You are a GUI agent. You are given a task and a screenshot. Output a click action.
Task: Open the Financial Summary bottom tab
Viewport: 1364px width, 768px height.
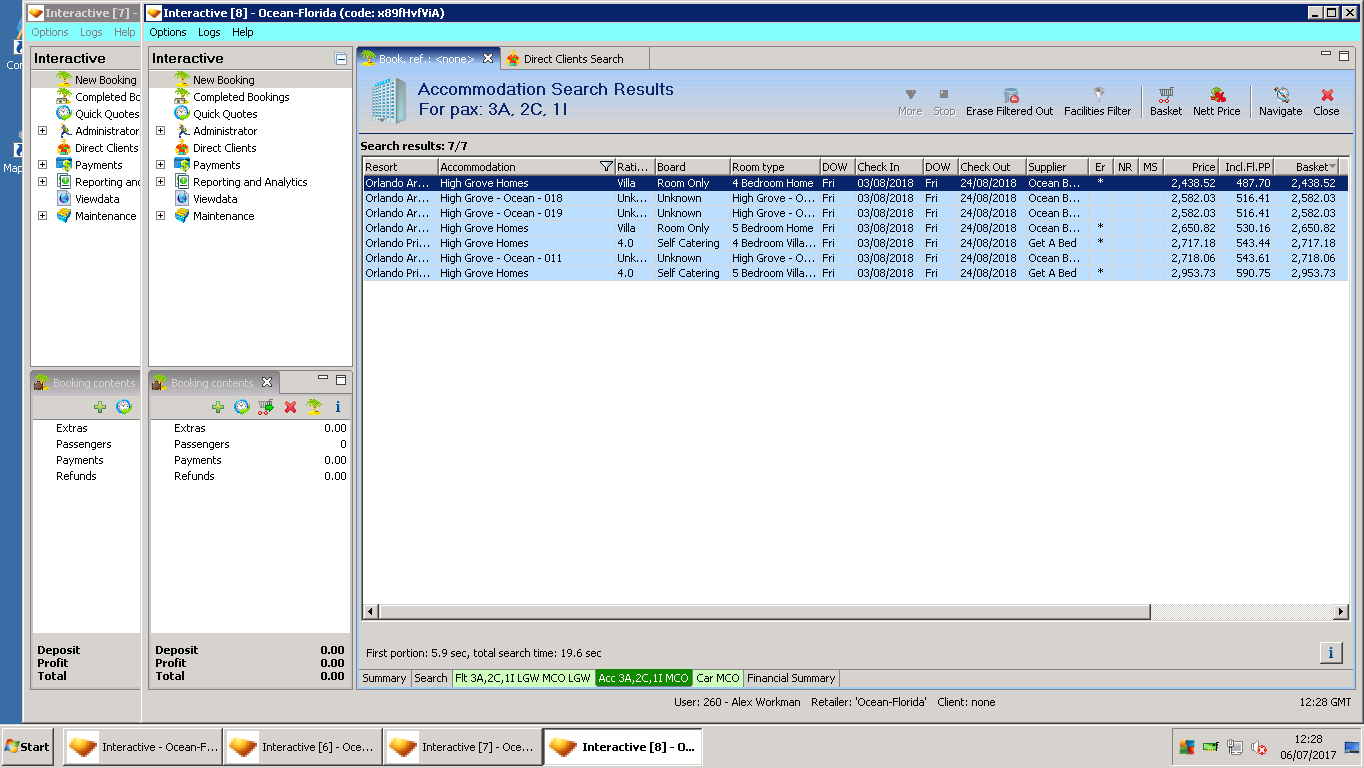coord(791,678)
